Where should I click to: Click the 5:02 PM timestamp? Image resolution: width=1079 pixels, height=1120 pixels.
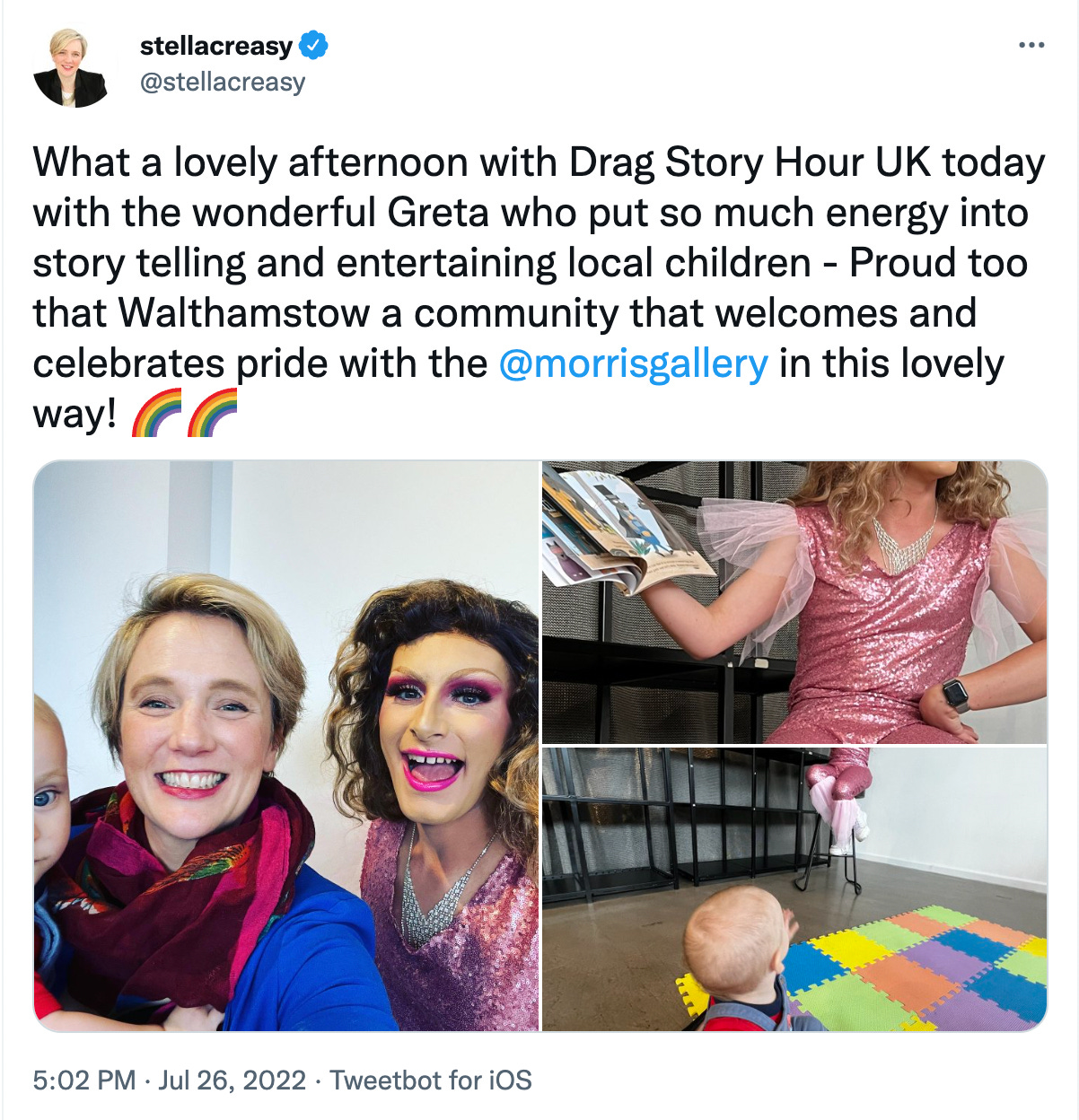(84, 1080)
